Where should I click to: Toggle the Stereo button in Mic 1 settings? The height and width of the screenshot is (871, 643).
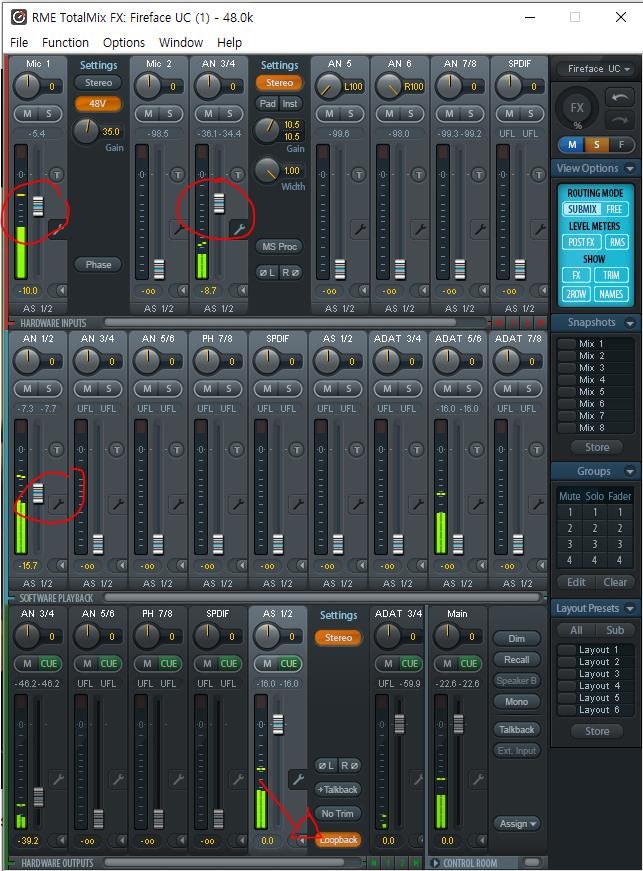(98, 82)
